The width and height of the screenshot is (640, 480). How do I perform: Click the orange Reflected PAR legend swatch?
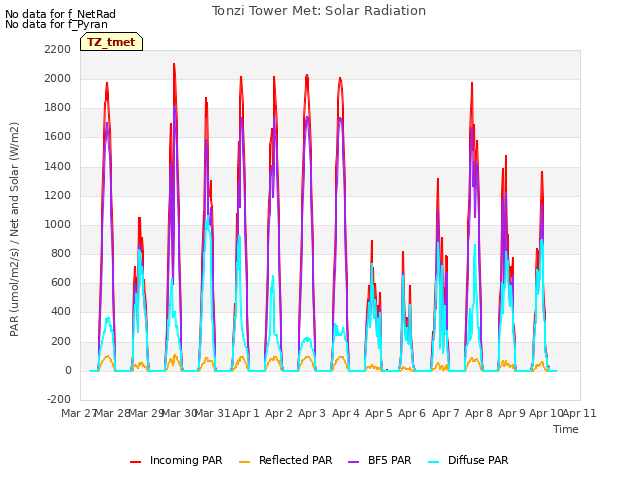click(x=244, y=462)
